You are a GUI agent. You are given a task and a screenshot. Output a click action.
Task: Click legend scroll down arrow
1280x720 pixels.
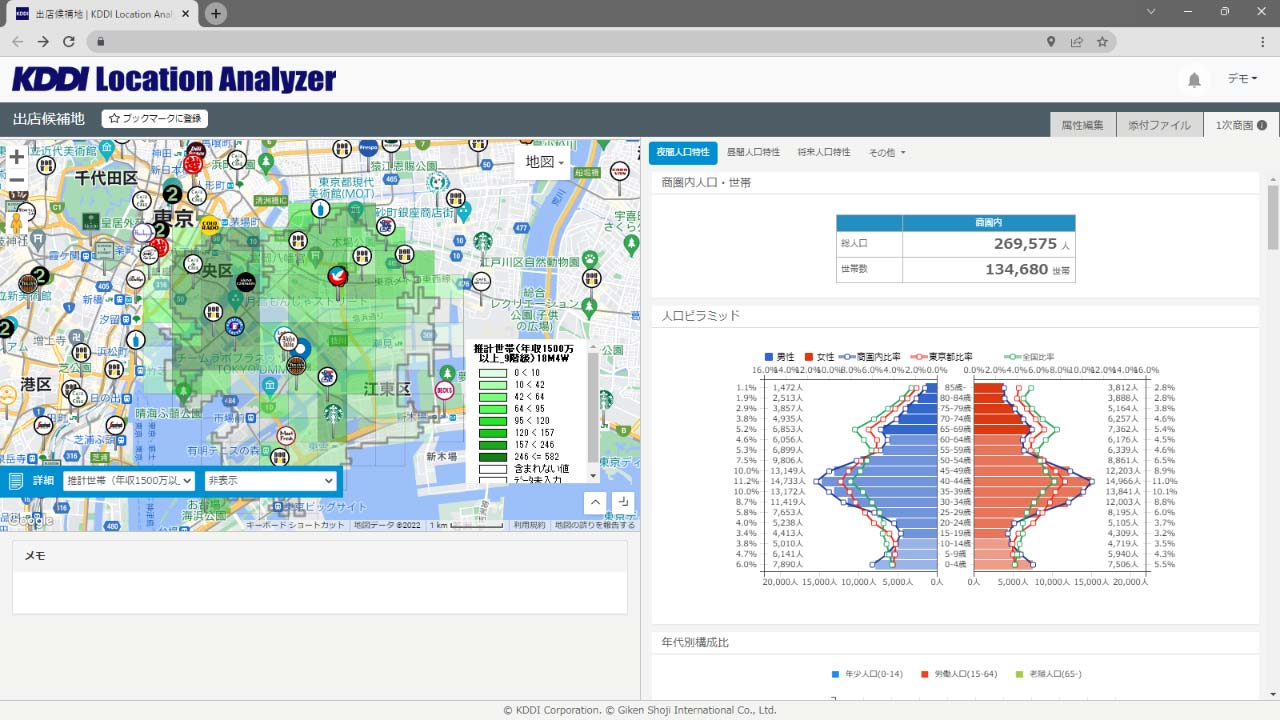(x=593, y=476)
